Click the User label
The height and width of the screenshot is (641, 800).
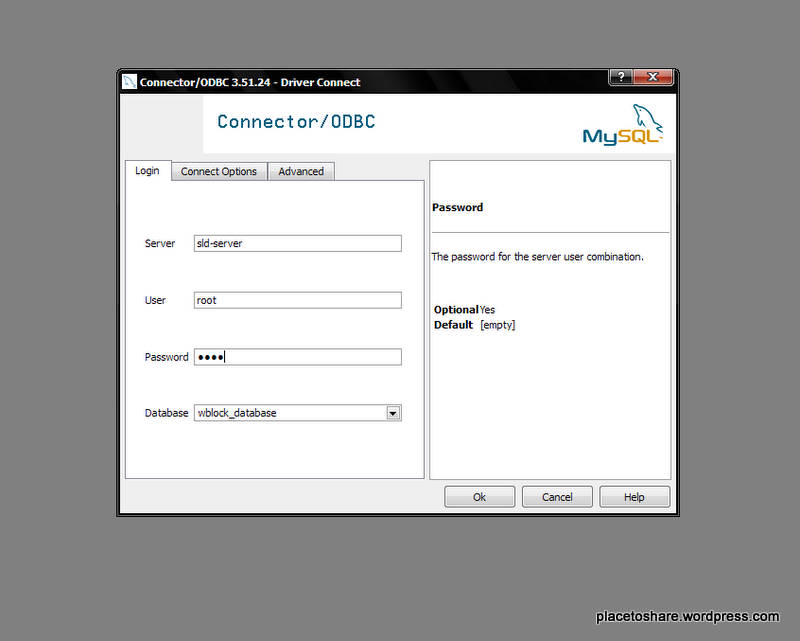[155, 300]
